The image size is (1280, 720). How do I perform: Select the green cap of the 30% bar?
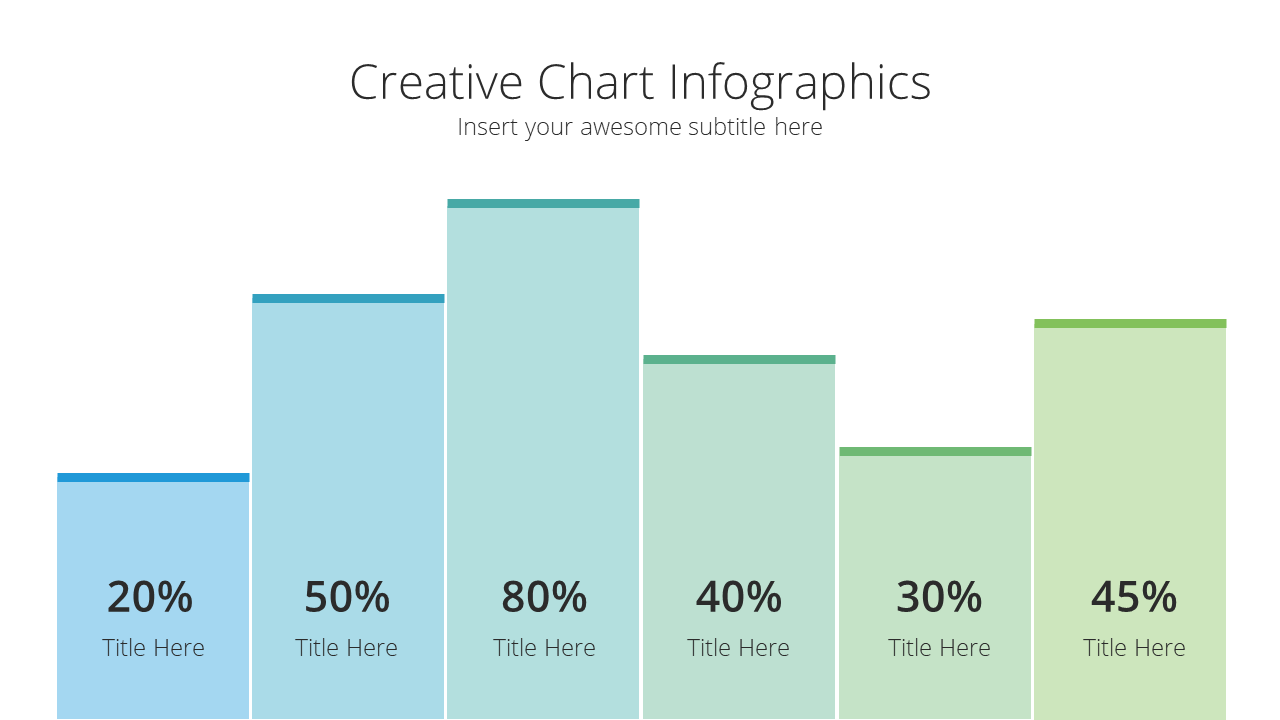[x=935, y=452]
